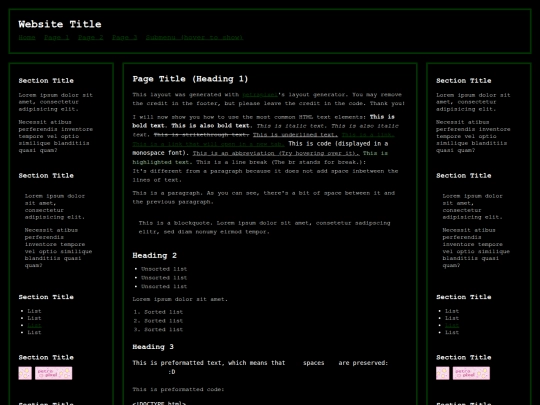This screenshot has height=405, width=540.
Task: Go to Page 2 in navigation
Action: (91, 38)
